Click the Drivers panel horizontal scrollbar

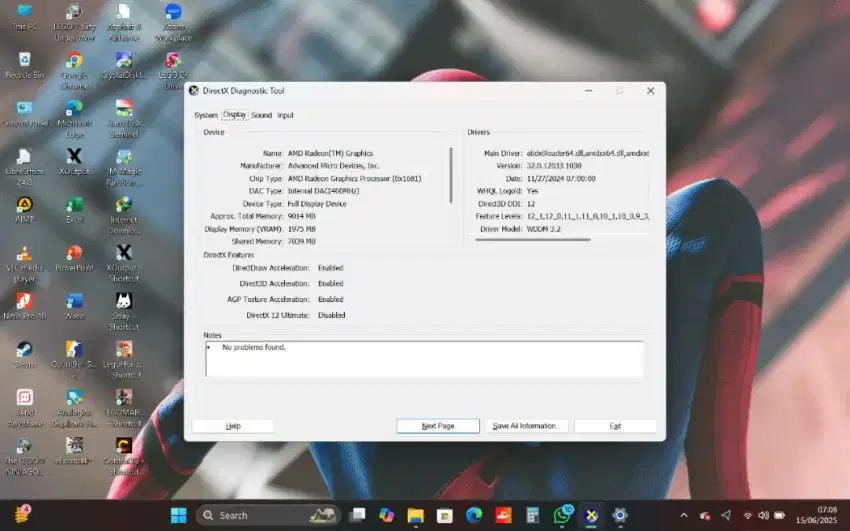click(533, 239)
